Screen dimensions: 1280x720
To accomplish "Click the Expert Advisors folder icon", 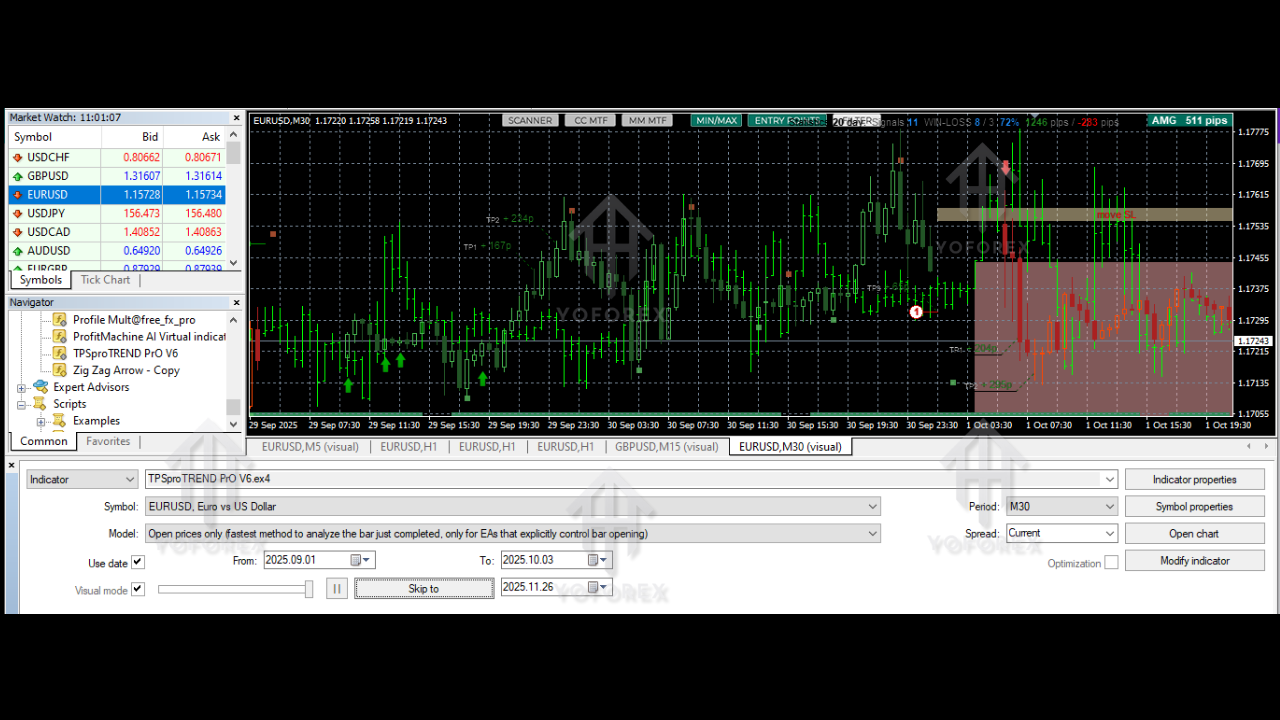I will (40, 387).
